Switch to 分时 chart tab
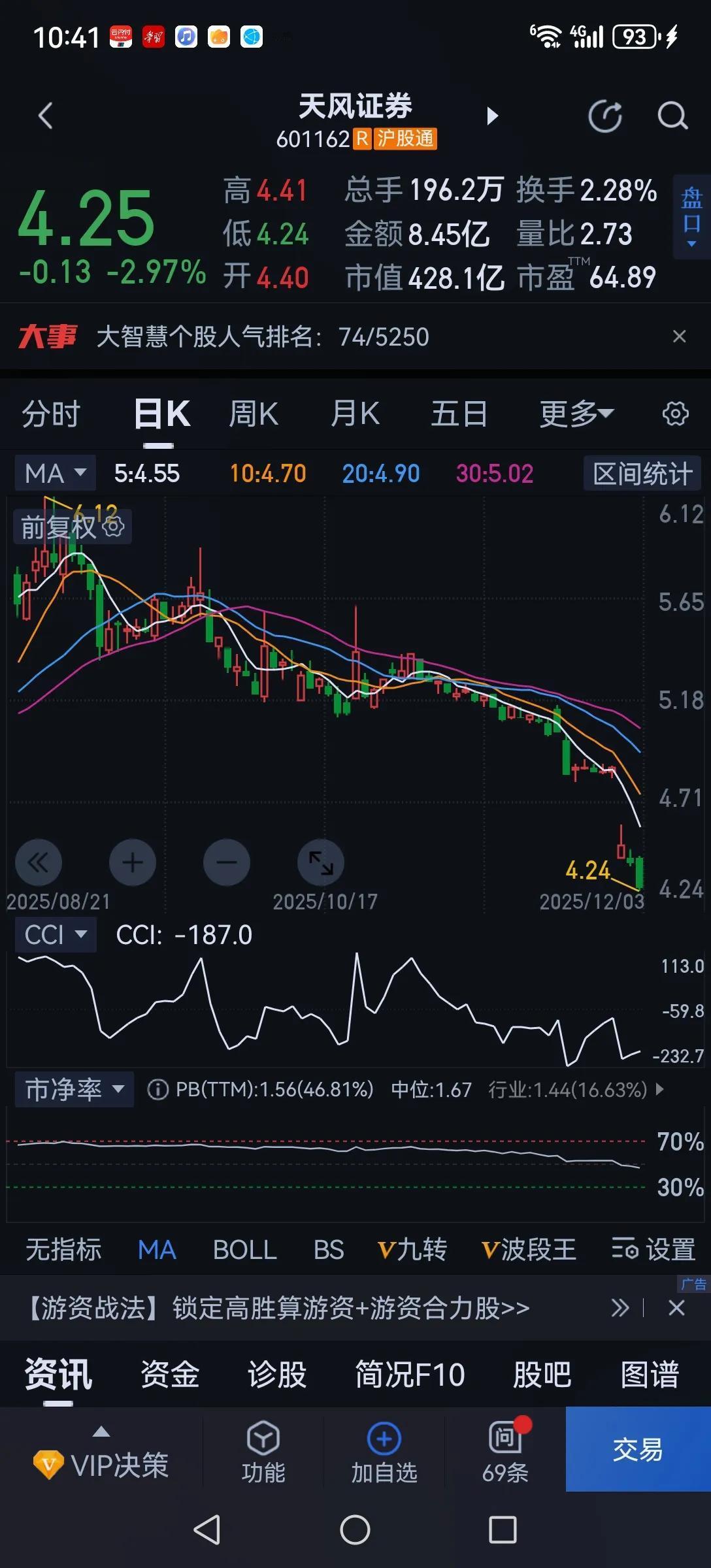The image size is (711, 1568). click(x=51, y=414)
